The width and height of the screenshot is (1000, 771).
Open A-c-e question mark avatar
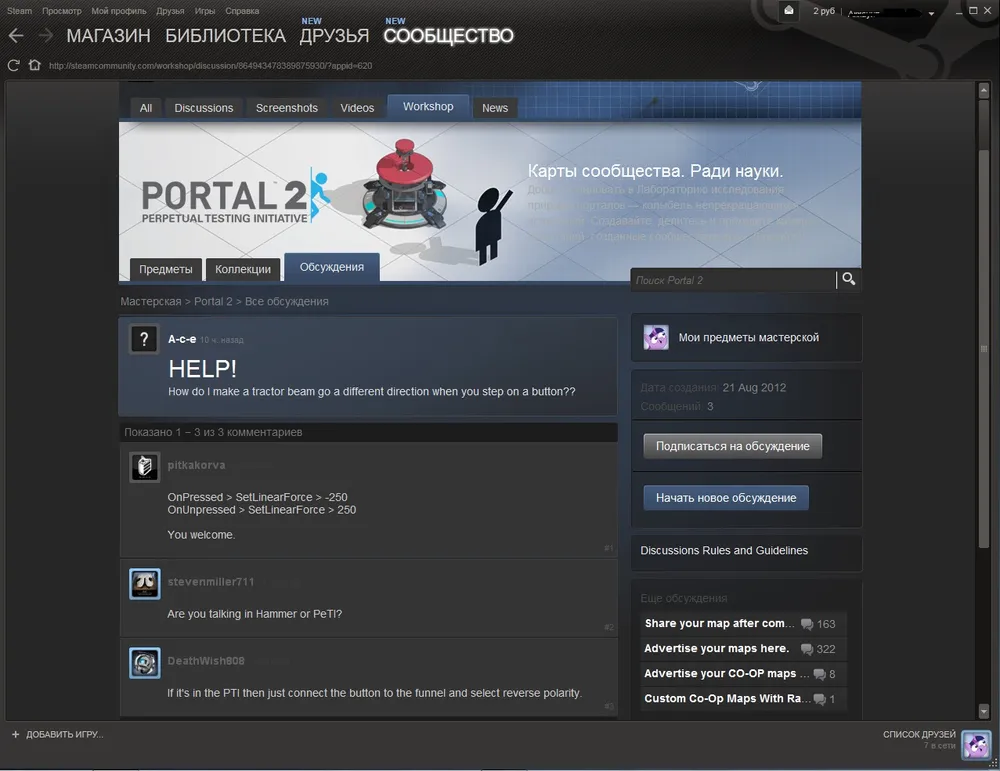click(144, 339)
